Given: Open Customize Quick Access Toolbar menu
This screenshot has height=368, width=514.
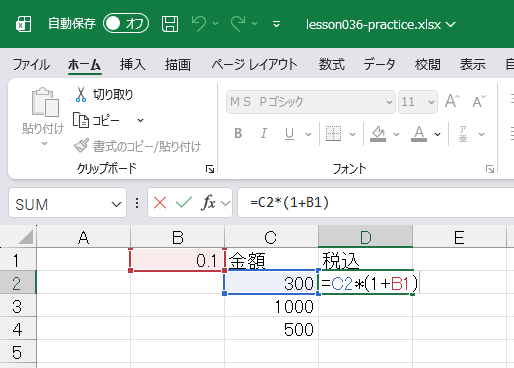Looking at the screenshot, I should [276, 24].
